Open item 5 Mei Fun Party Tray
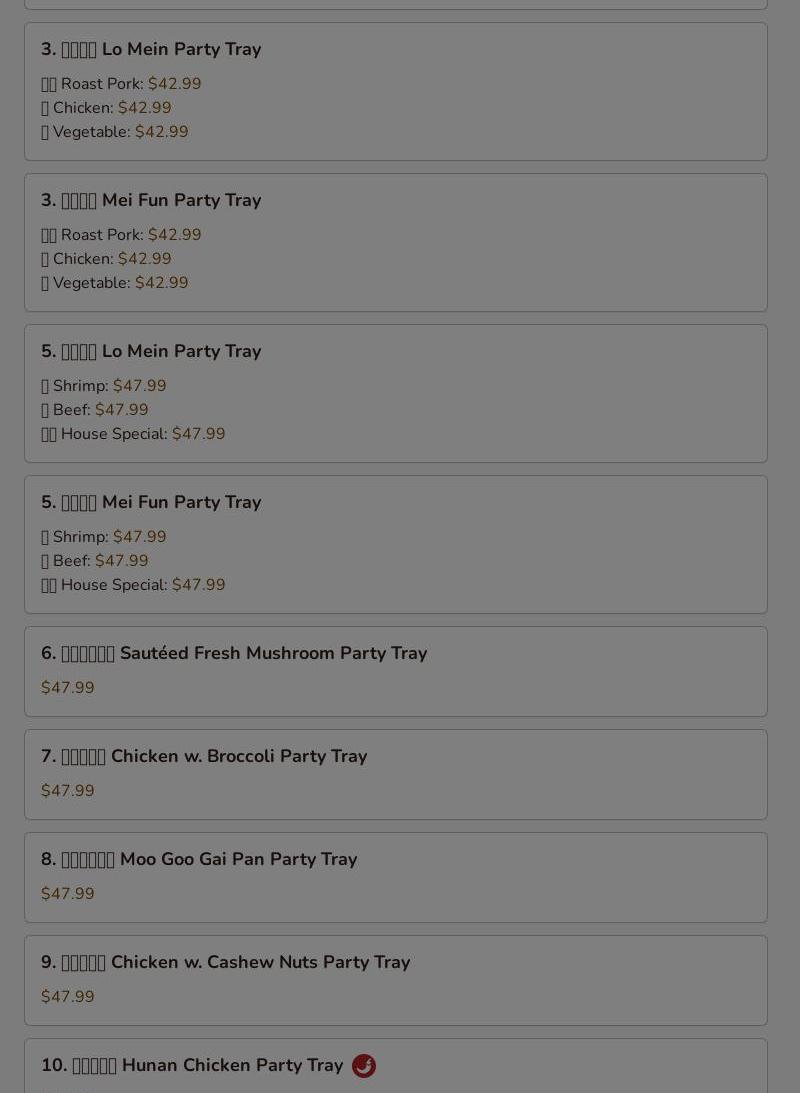 point(396,544)
